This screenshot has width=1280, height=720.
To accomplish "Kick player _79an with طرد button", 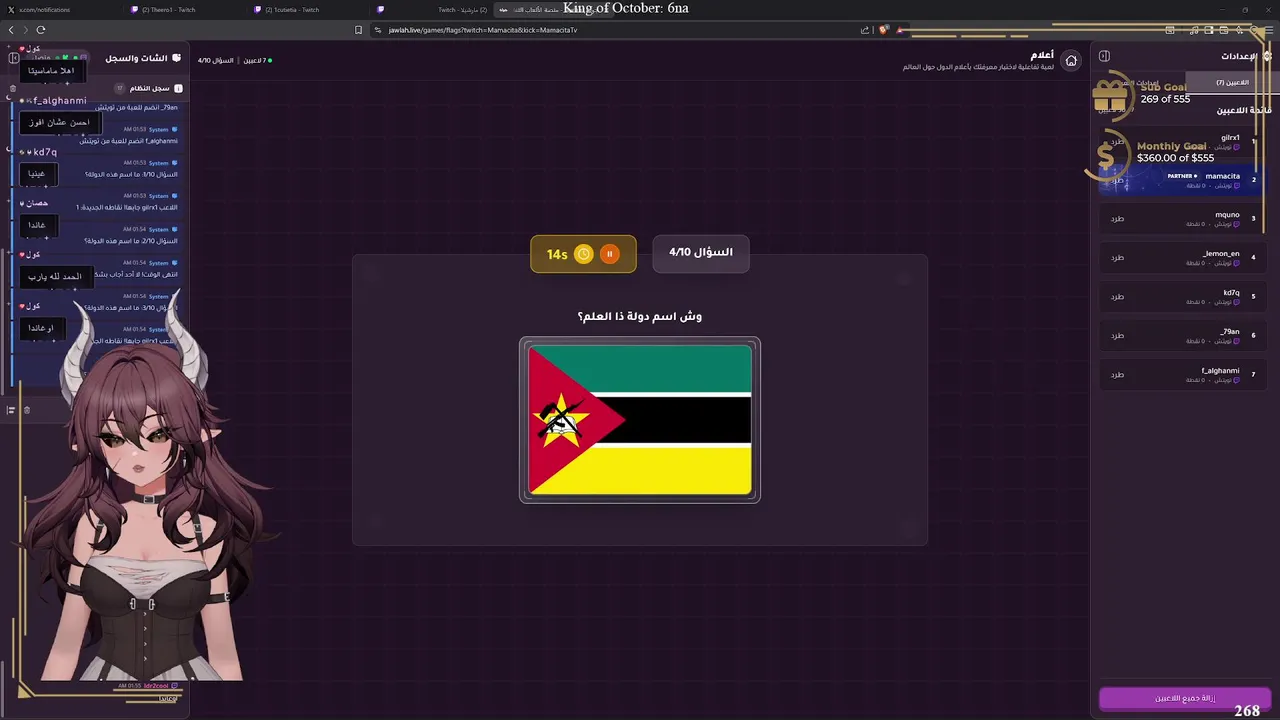I will [x=1117, y=335].
